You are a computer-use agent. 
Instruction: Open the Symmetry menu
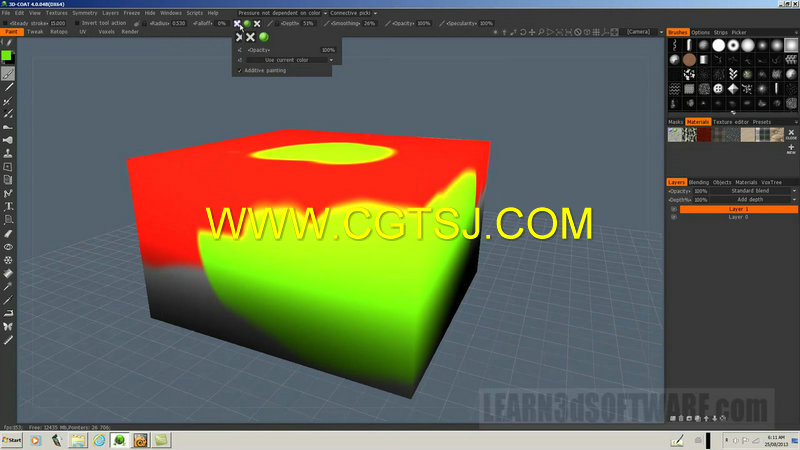[85, 13]
